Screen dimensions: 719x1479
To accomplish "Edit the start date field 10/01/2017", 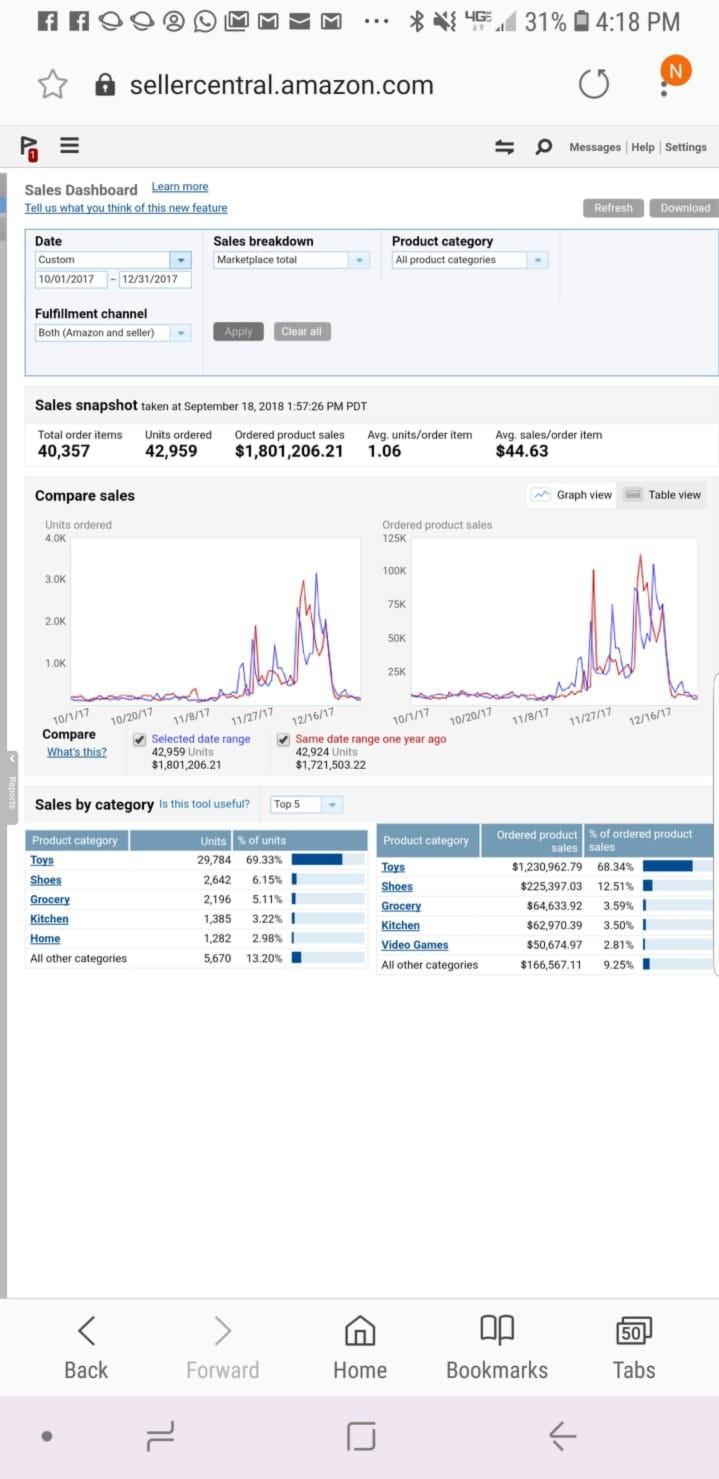I will point(70,279).
